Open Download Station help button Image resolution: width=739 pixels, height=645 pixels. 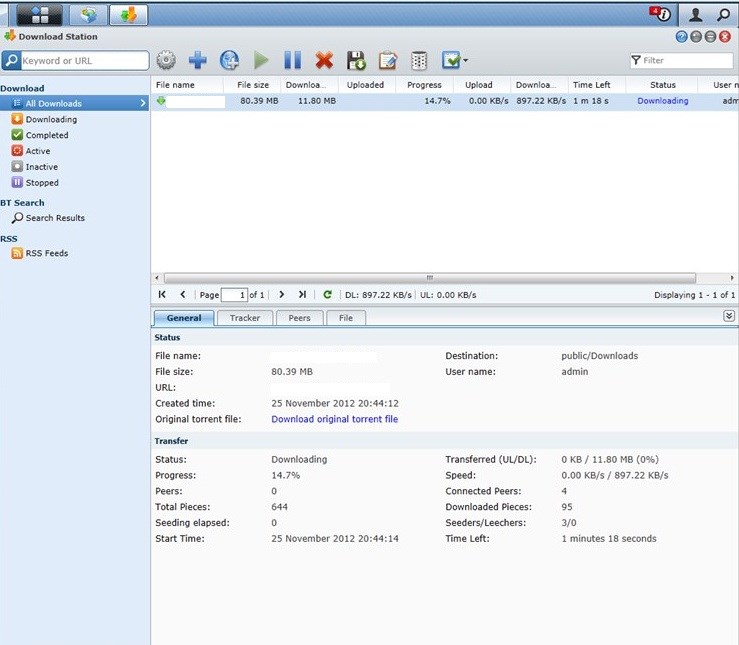click(x=681, y=37)
